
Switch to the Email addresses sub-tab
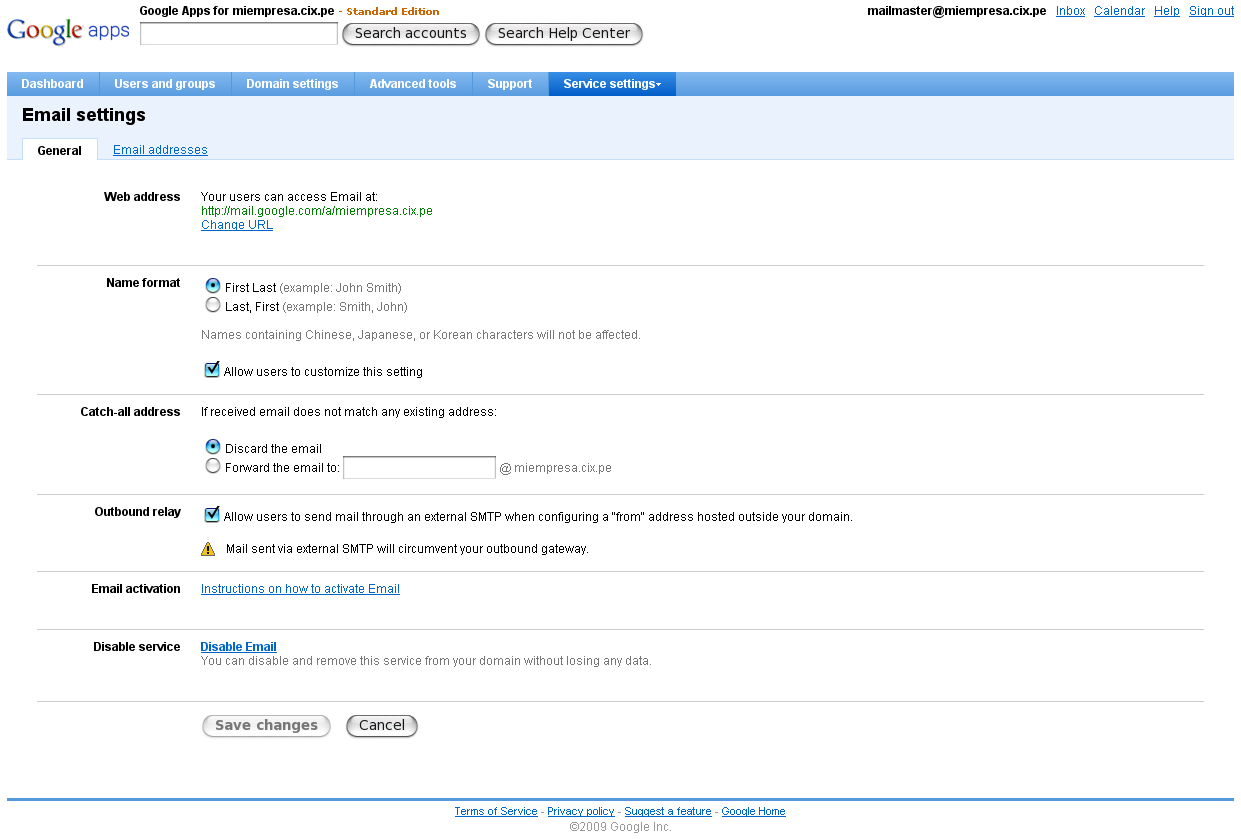click(x=160, y=150)
